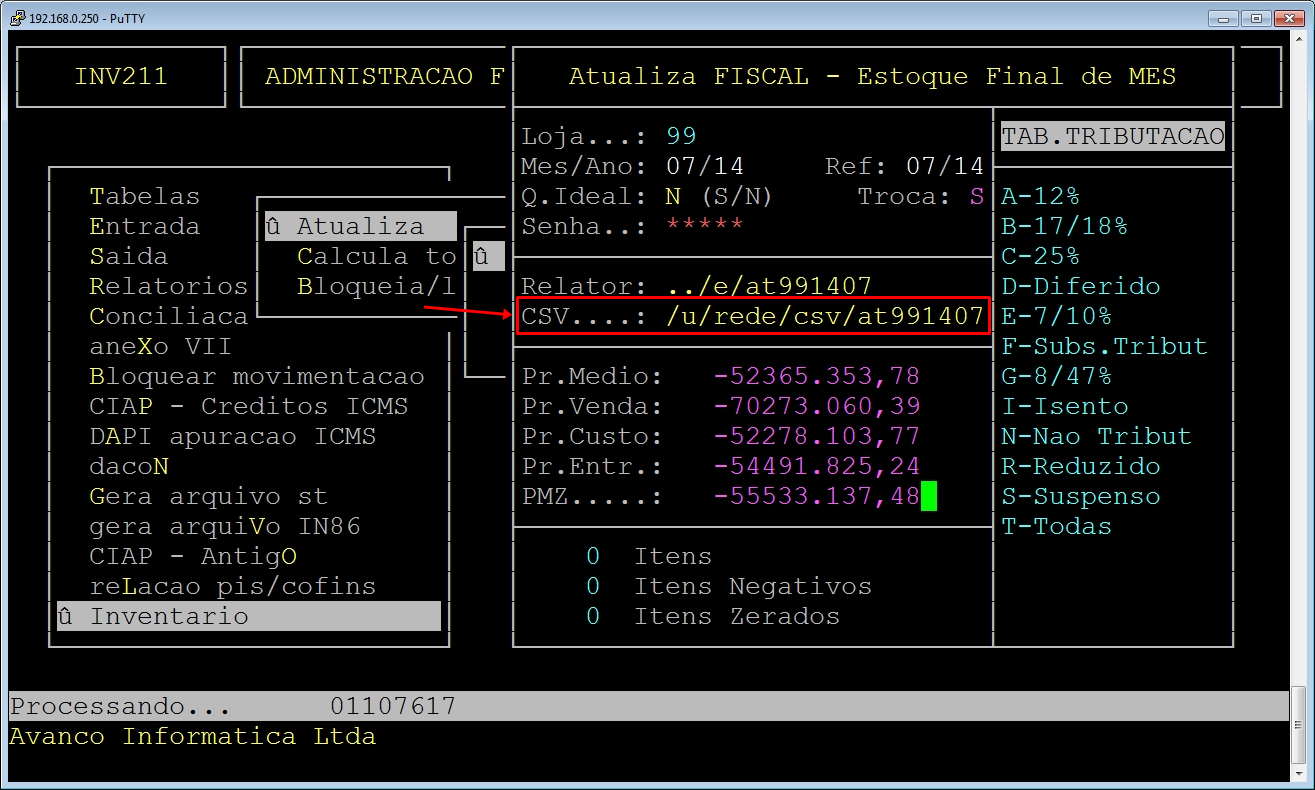Choose Bloquear movimentacao entry
The image size is (1315, 790).
coord(257,376)
